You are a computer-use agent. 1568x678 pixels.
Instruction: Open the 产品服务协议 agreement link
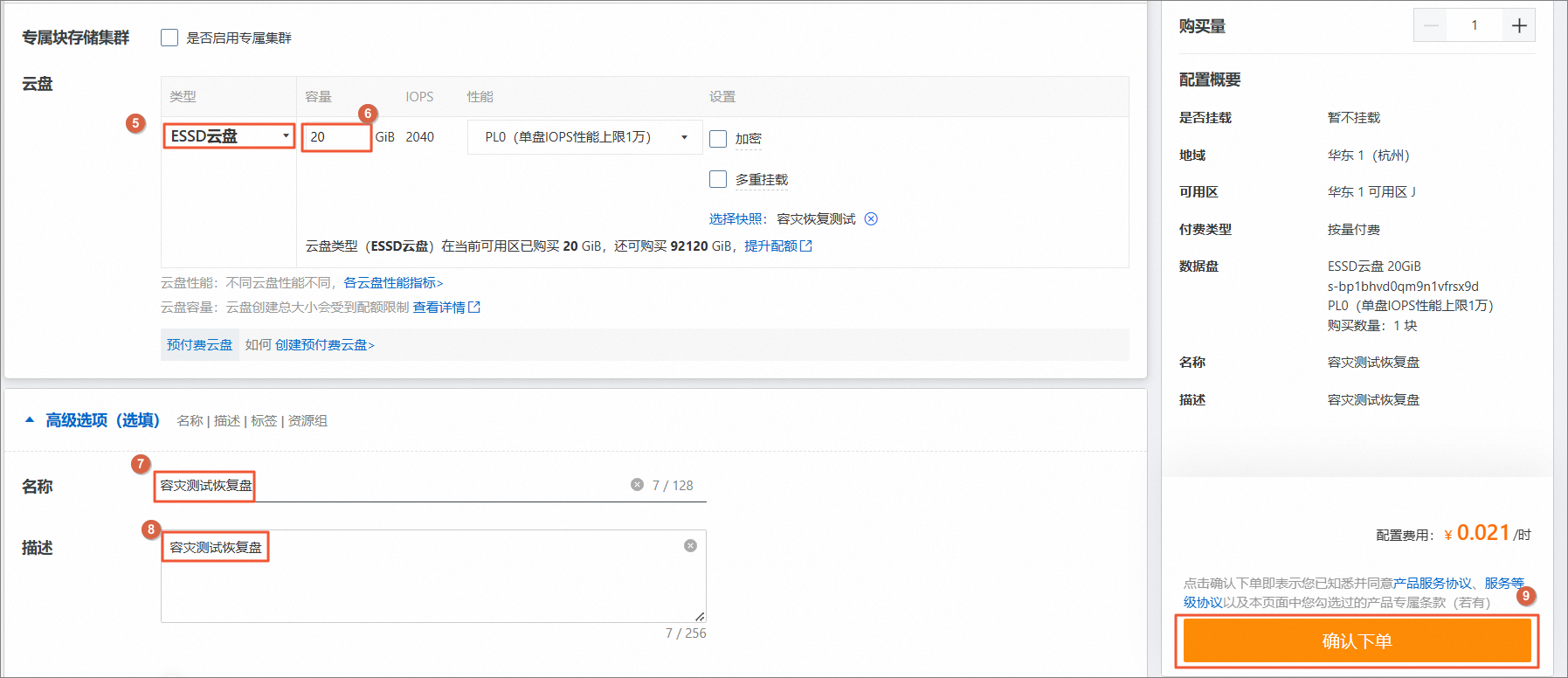1433,583
